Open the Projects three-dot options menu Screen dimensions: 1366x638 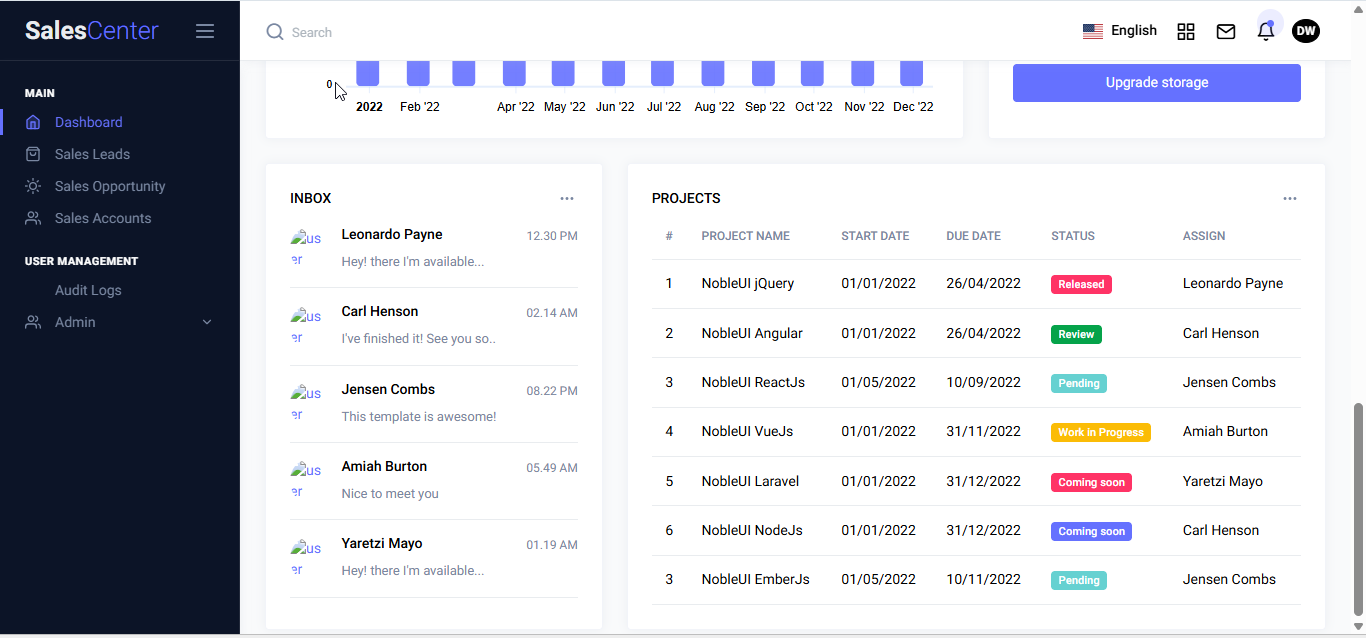click(x=1290, y=198)
